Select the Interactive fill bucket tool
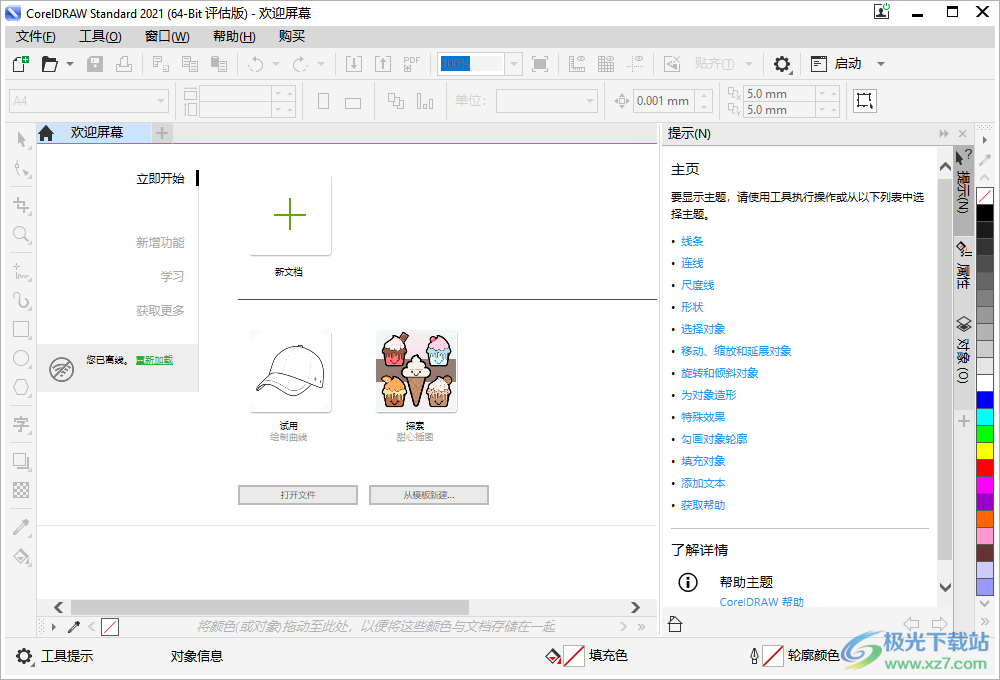This screenshot has height=680, width=1000. pyautogui.click(x=22, y=556)
